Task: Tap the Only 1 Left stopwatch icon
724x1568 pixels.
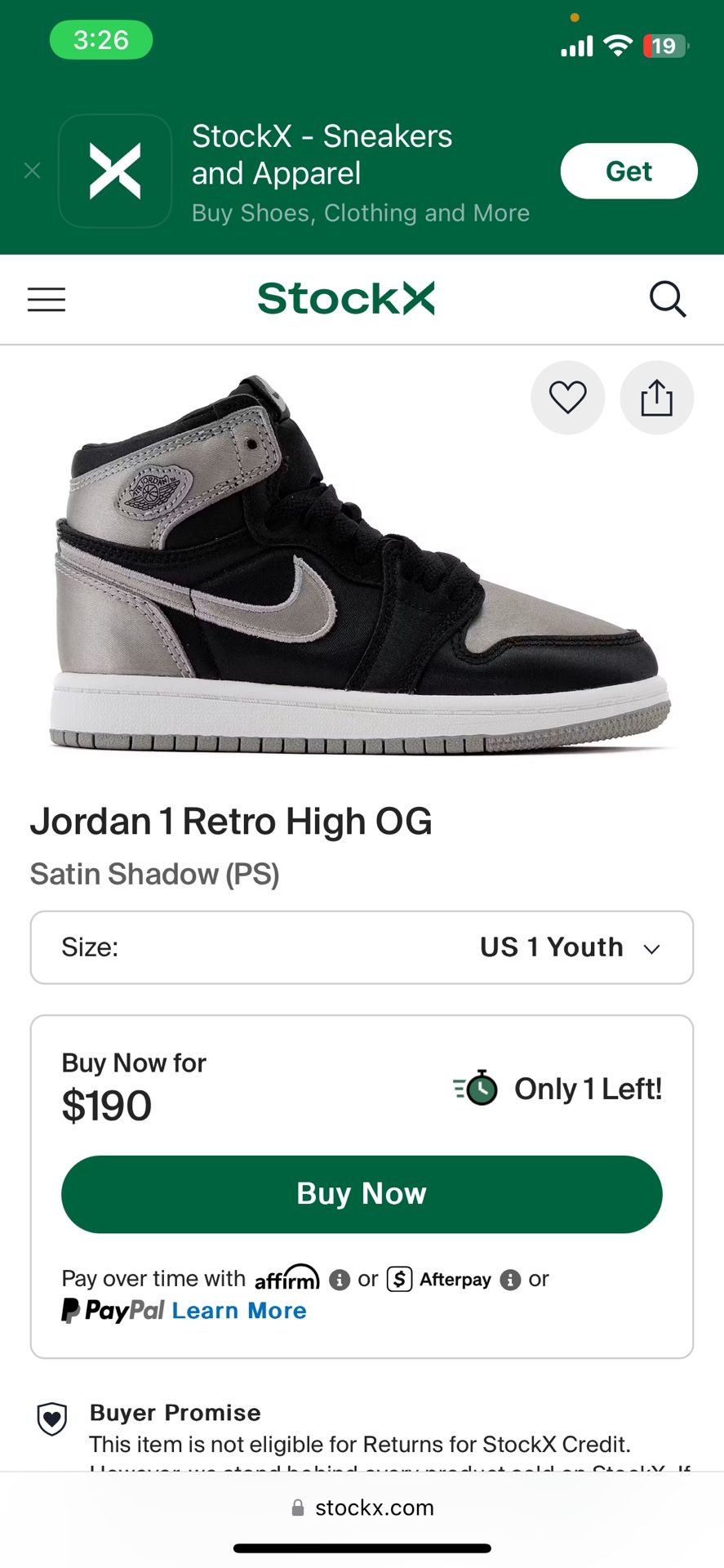Action: tap(477, 1088)
